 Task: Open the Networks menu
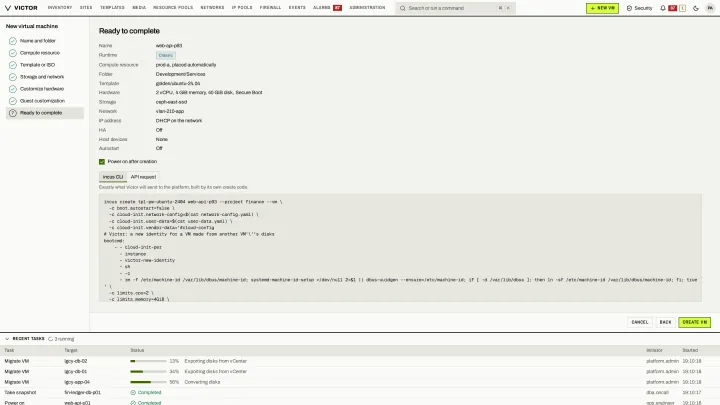click(x=212, y=8)
